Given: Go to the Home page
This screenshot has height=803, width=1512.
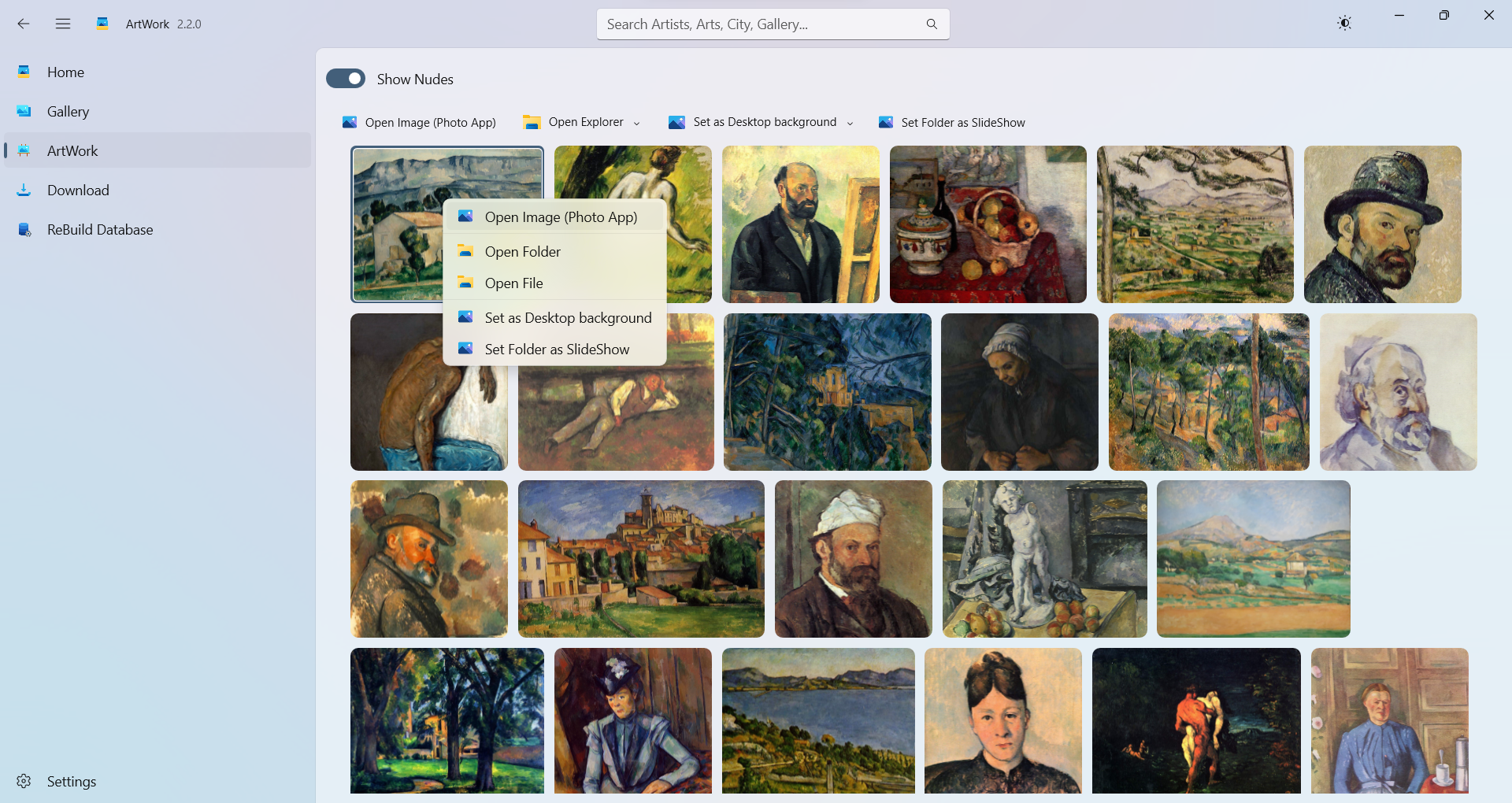Looking at the screenshot, I should pyautogui.click(x=157, y=72).
